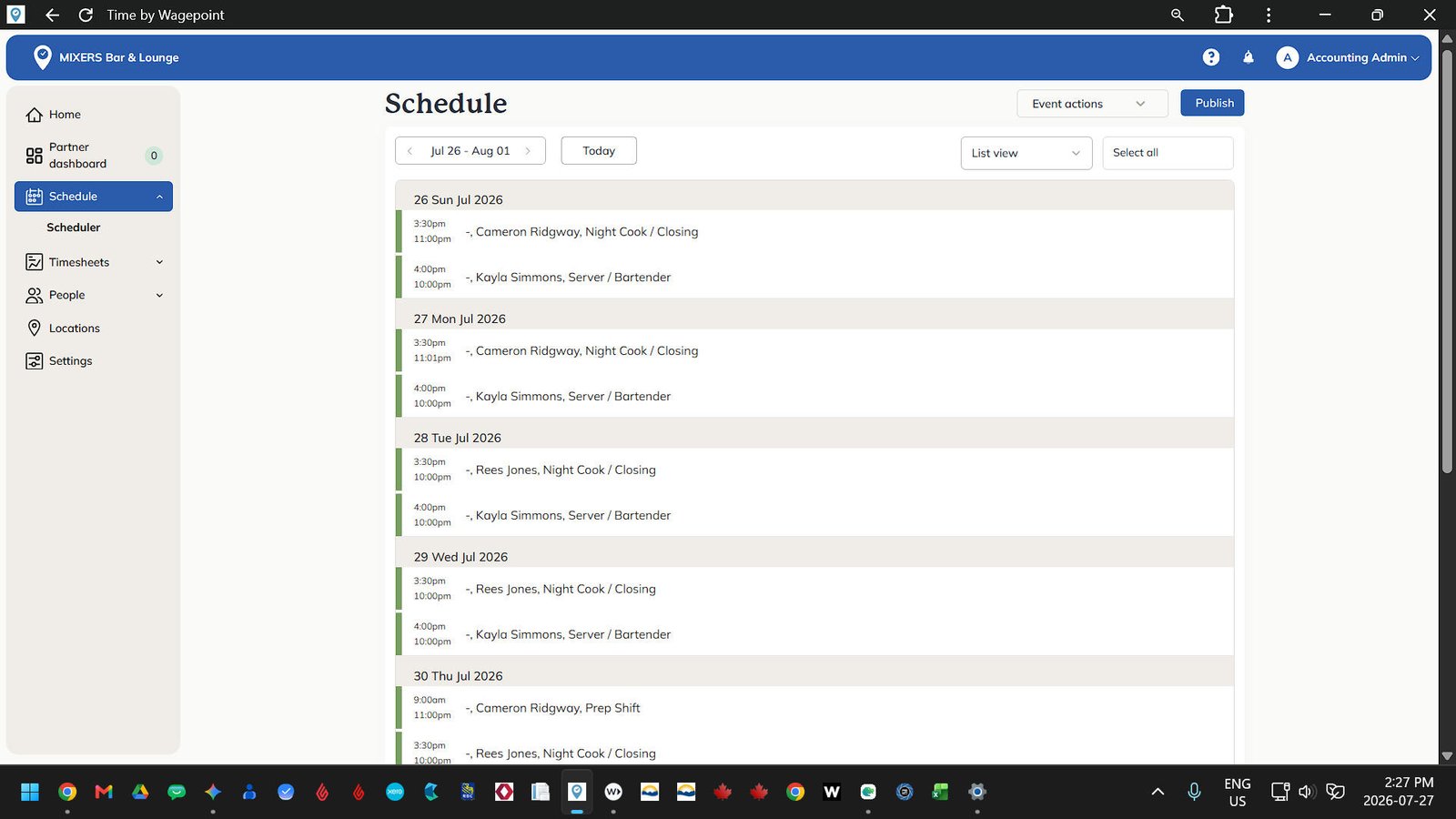
Task: Click the MIXERS Bar & Lounge location pin logo
Action: tap(42, 57)
